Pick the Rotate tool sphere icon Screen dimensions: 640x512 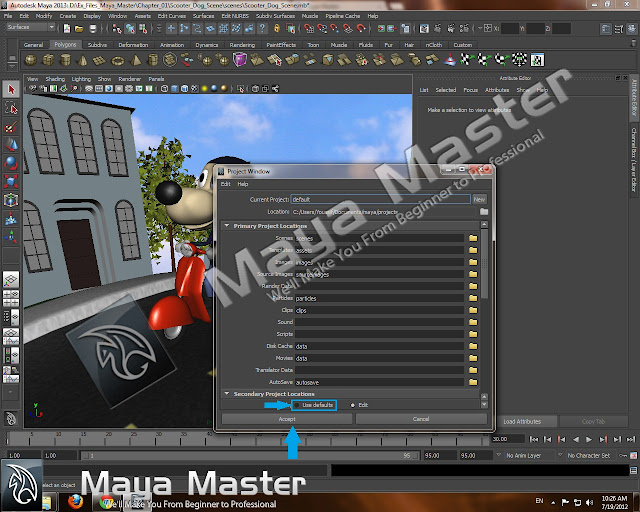[11, 163]
